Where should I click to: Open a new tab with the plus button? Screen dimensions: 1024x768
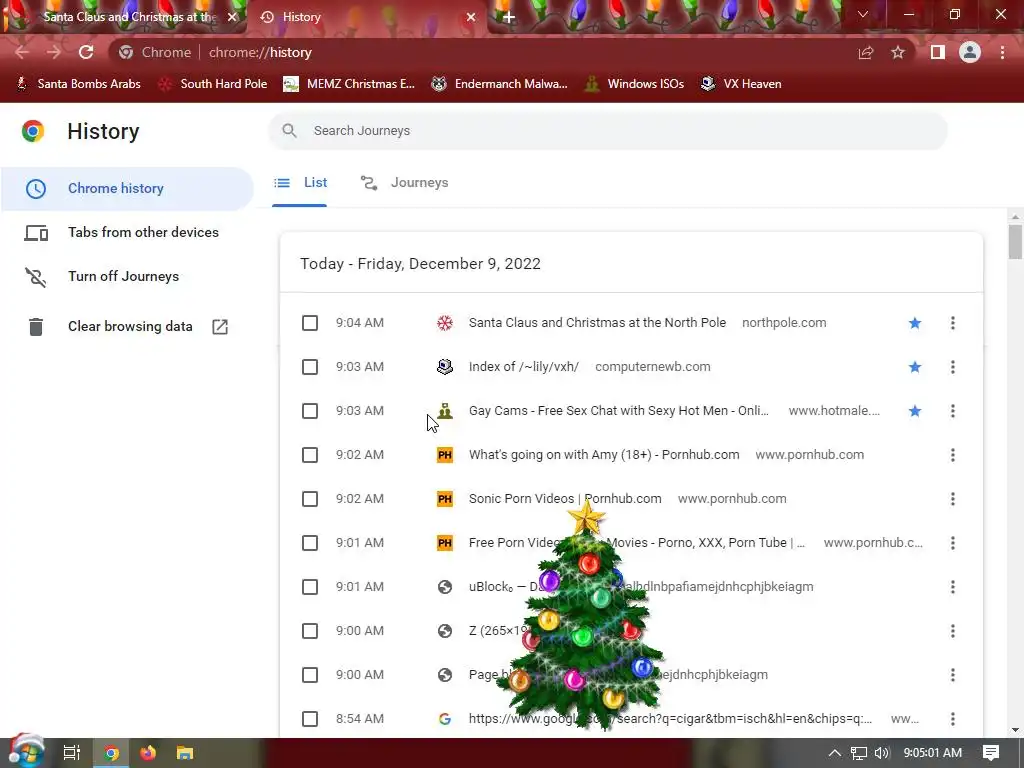click(x=509, y=17)
